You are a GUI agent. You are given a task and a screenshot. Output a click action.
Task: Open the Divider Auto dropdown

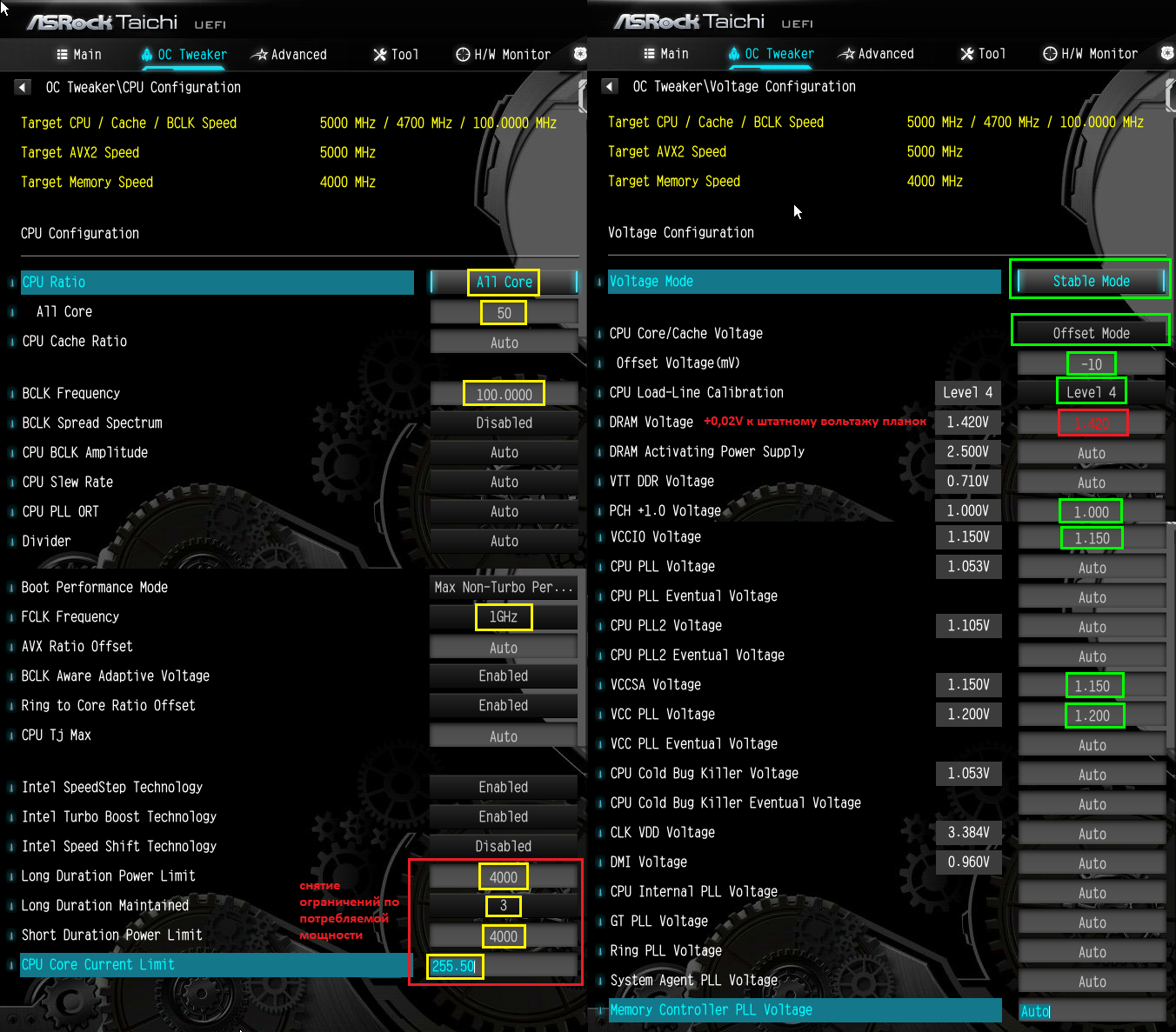click(x=504, y=541)
